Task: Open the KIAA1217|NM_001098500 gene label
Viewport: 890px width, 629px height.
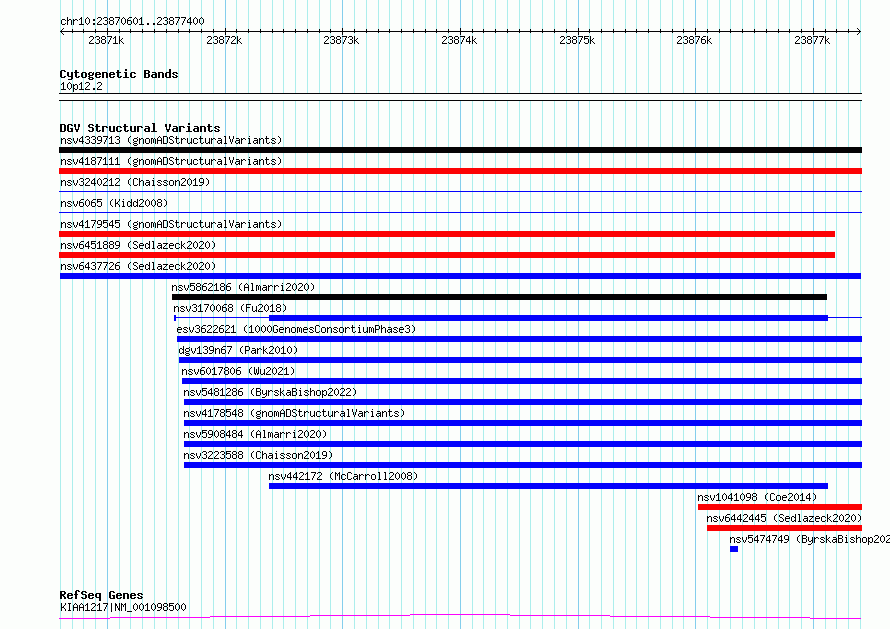Action: tap(123, 607)
